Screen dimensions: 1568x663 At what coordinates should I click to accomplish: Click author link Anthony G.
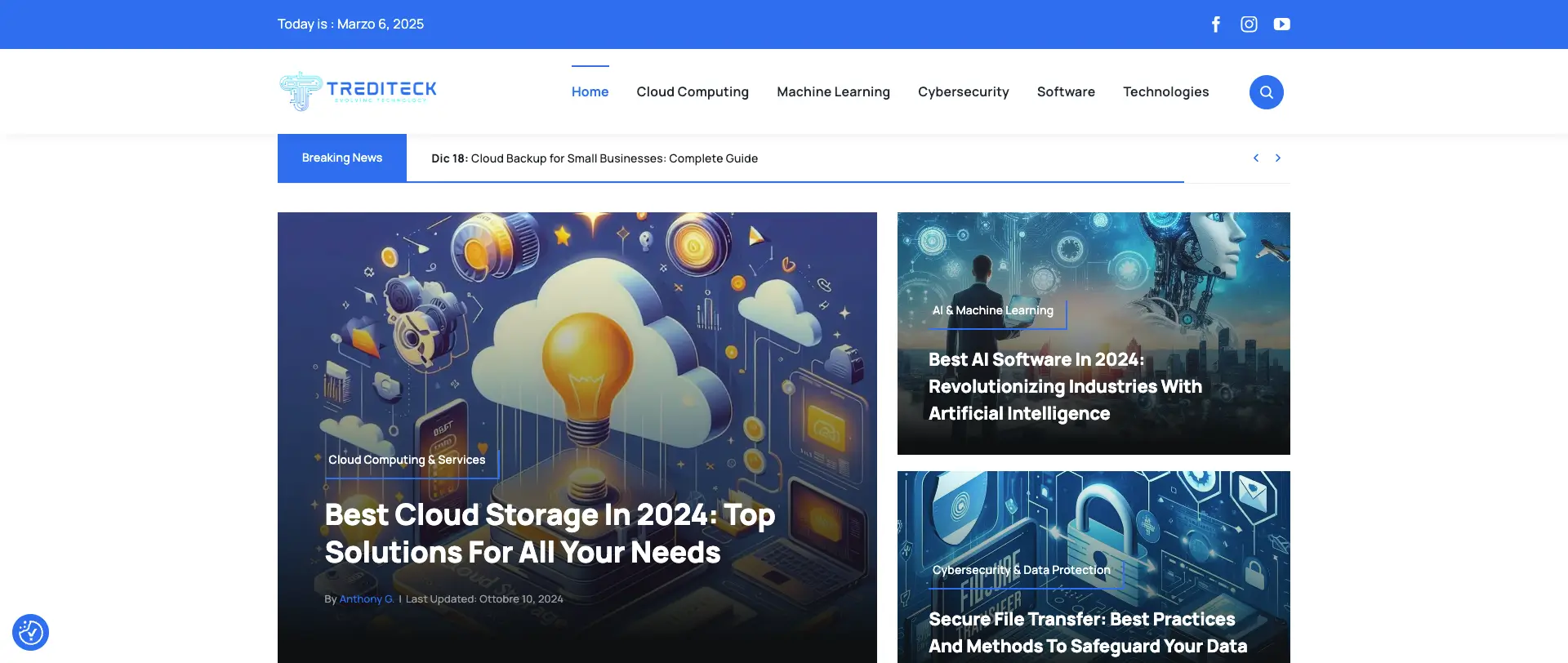click(x=366, y=599)
